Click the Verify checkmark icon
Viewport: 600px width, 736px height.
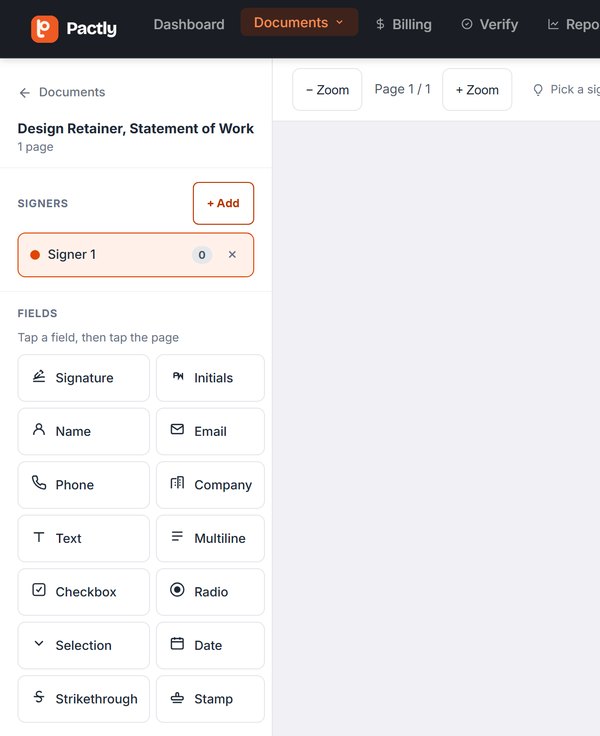pos(467,24)
